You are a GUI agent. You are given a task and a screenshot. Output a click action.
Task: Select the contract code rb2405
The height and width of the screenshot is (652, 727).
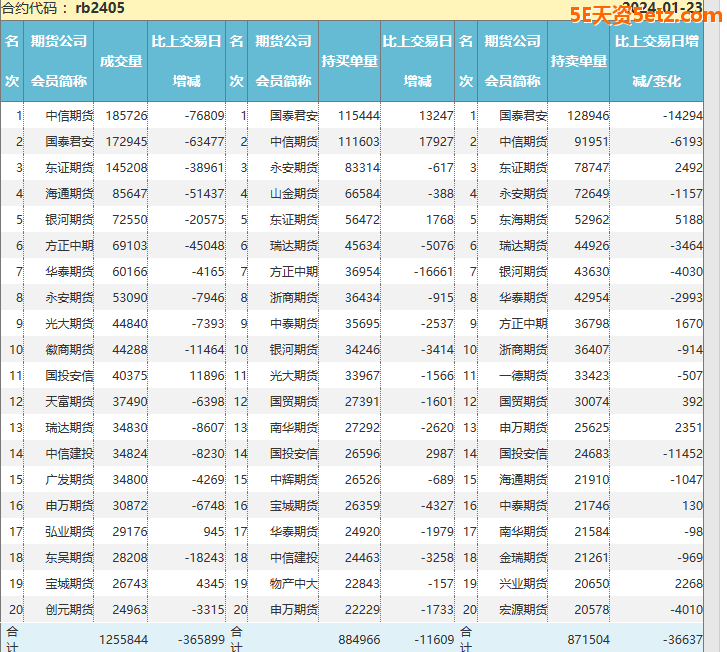[x=100, y=8]
